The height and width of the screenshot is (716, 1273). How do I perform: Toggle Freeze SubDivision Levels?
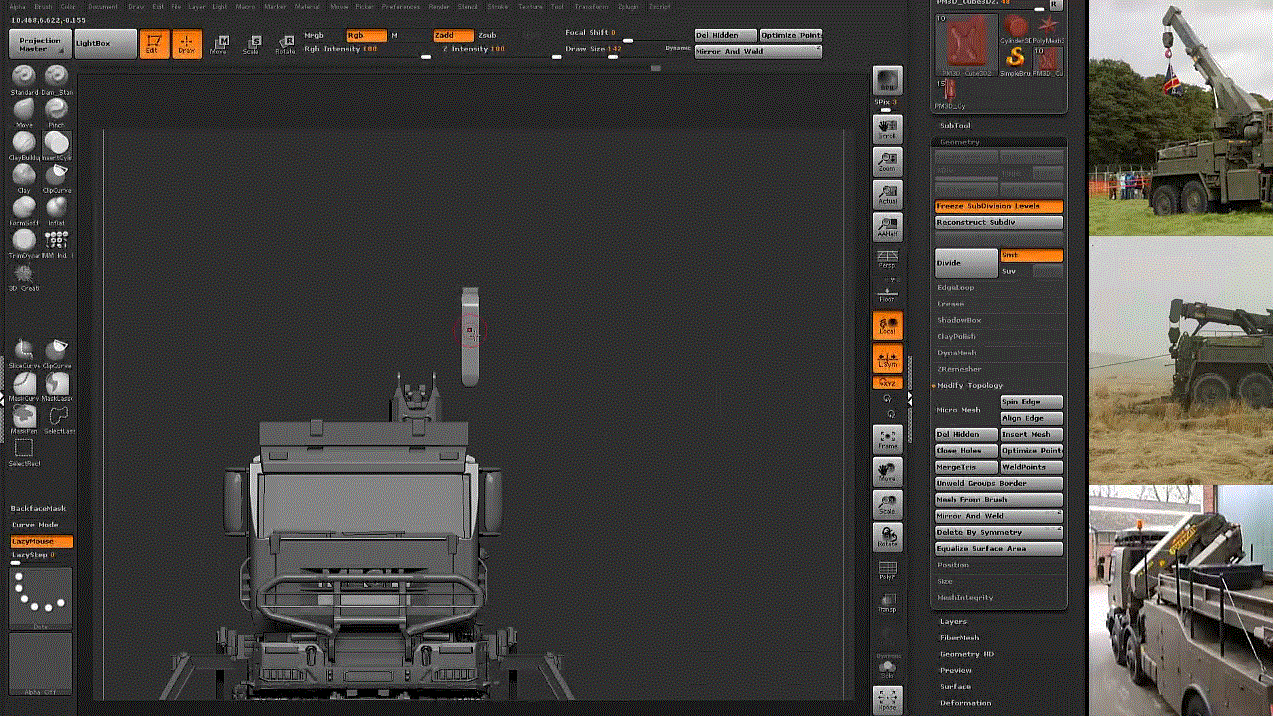[999, 206]
